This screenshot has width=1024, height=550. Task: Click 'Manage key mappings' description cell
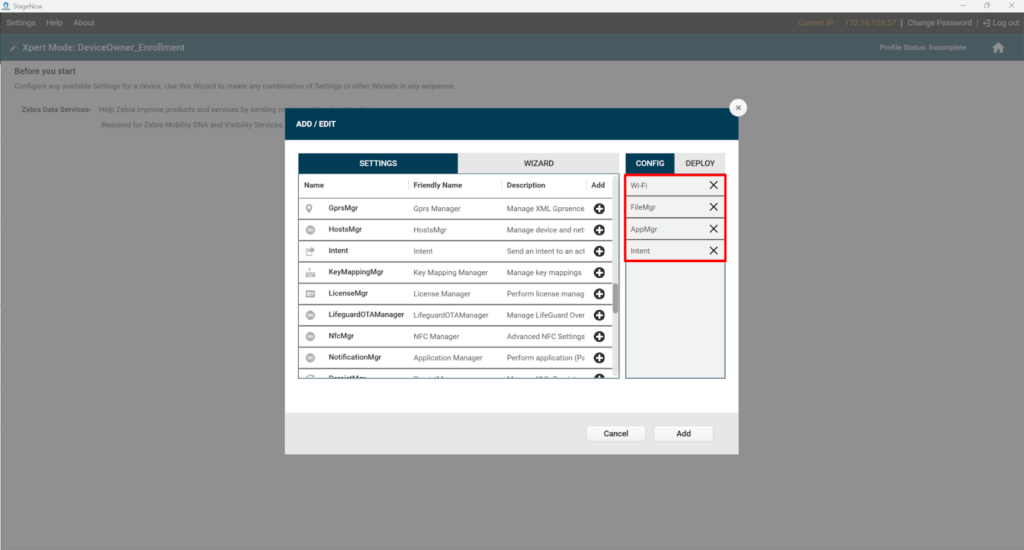pyautogui.click(x=544, y=273)
